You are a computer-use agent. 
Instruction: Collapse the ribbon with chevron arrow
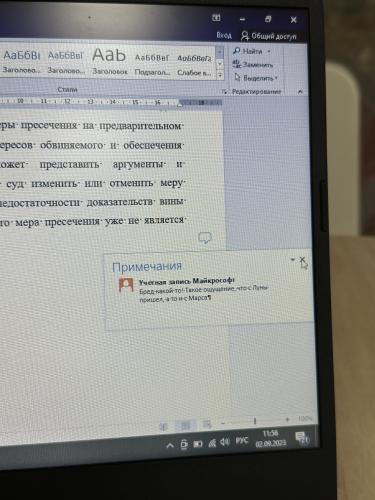pos(300,92)
